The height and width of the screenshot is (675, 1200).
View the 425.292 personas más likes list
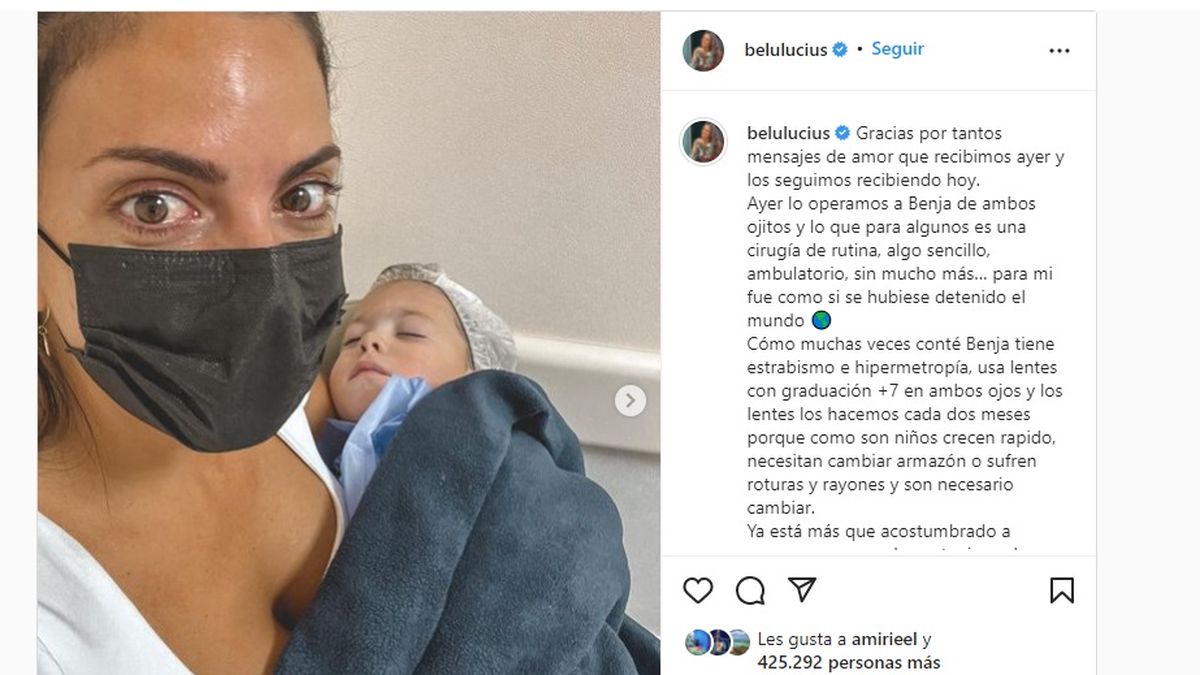point(849,662)
